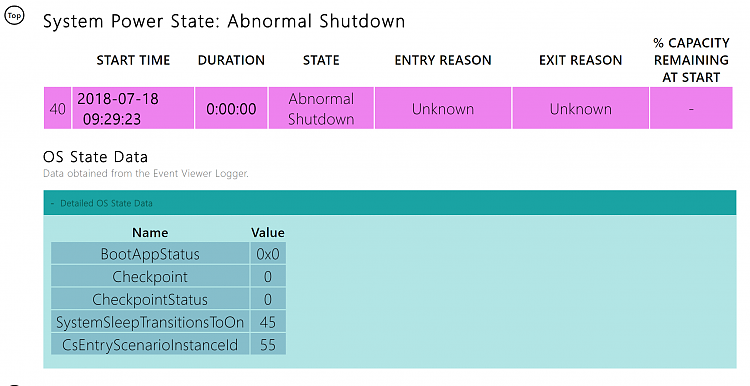750x386 pixels.
Task: Click the STATE column header
Action: (x=321, y=60)
